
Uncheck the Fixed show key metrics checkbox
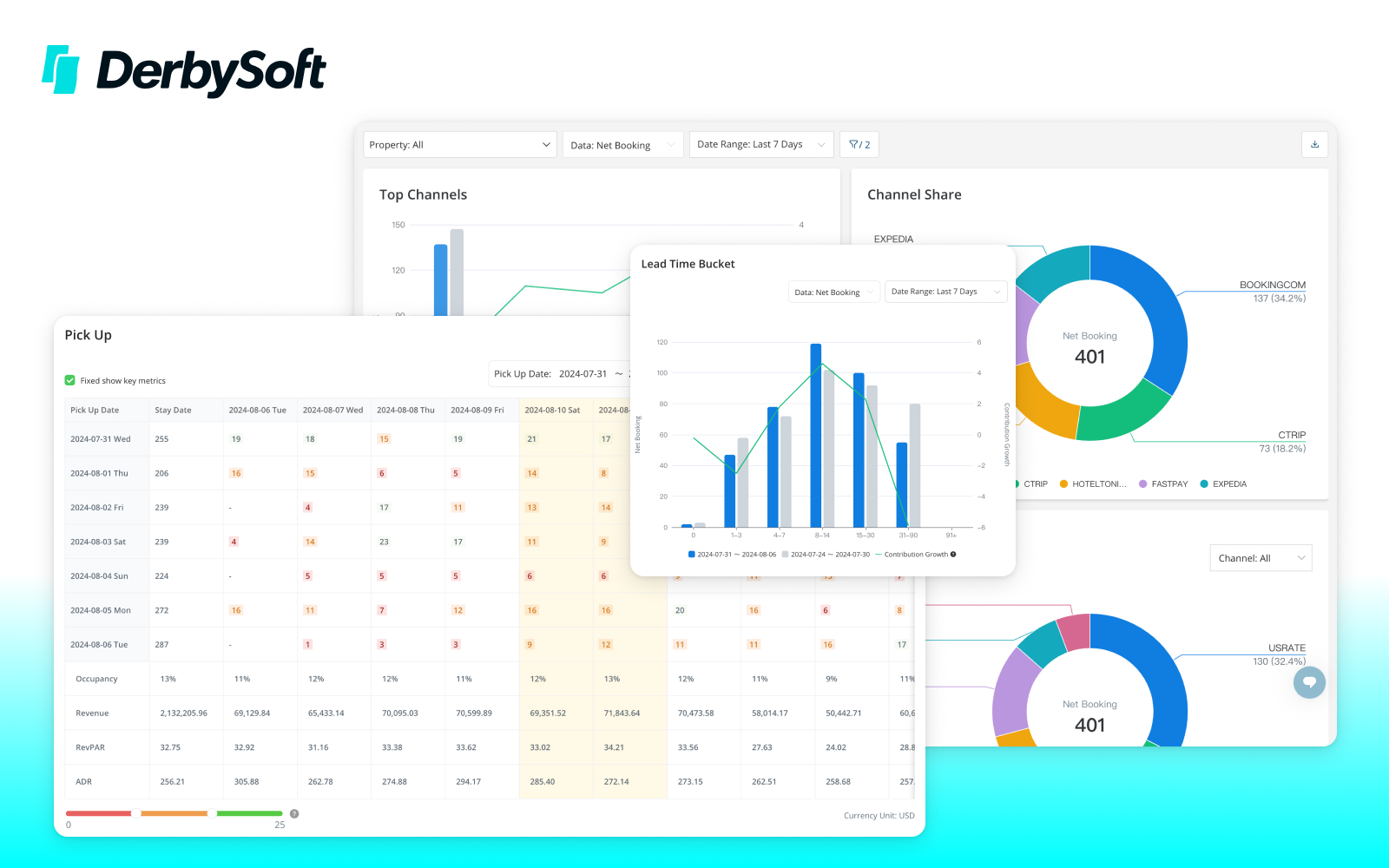[70, 380]
